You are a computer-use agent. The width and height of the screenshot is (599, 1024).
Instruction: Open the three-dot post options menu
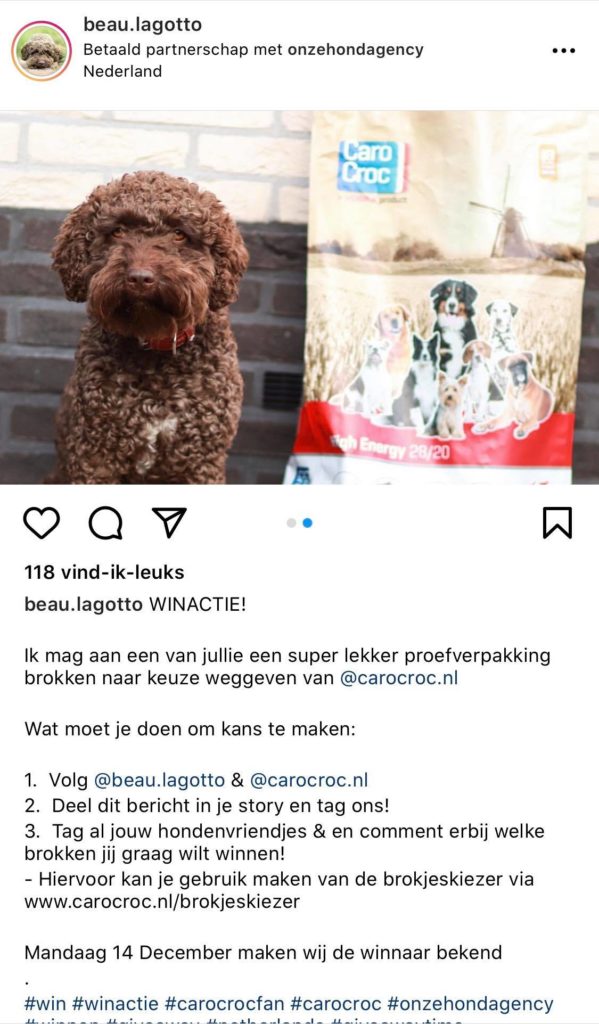(x=564, y=50)
